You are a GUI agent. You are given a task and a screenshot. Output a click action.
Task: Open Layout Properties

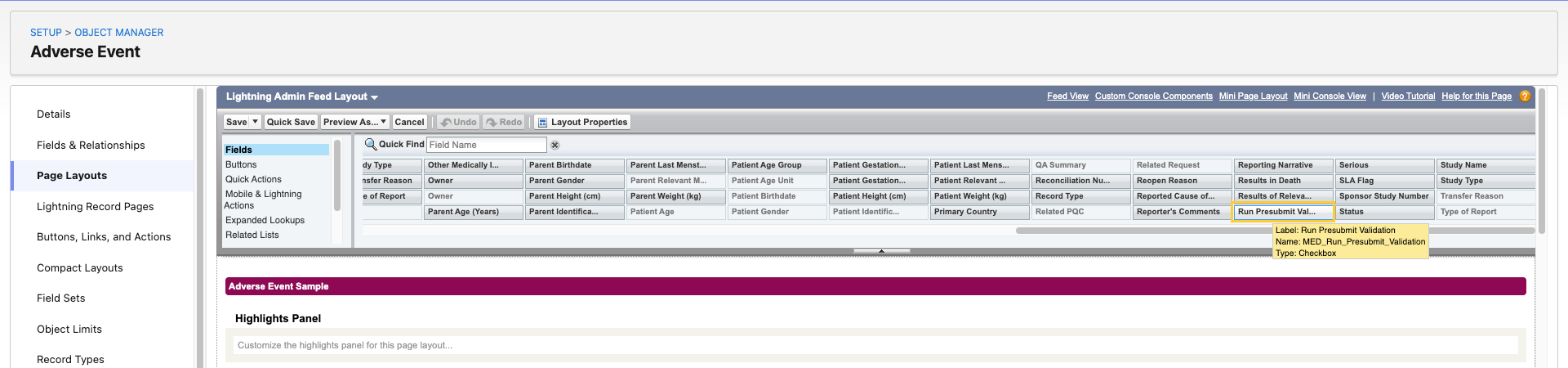(x=582, y=122)
